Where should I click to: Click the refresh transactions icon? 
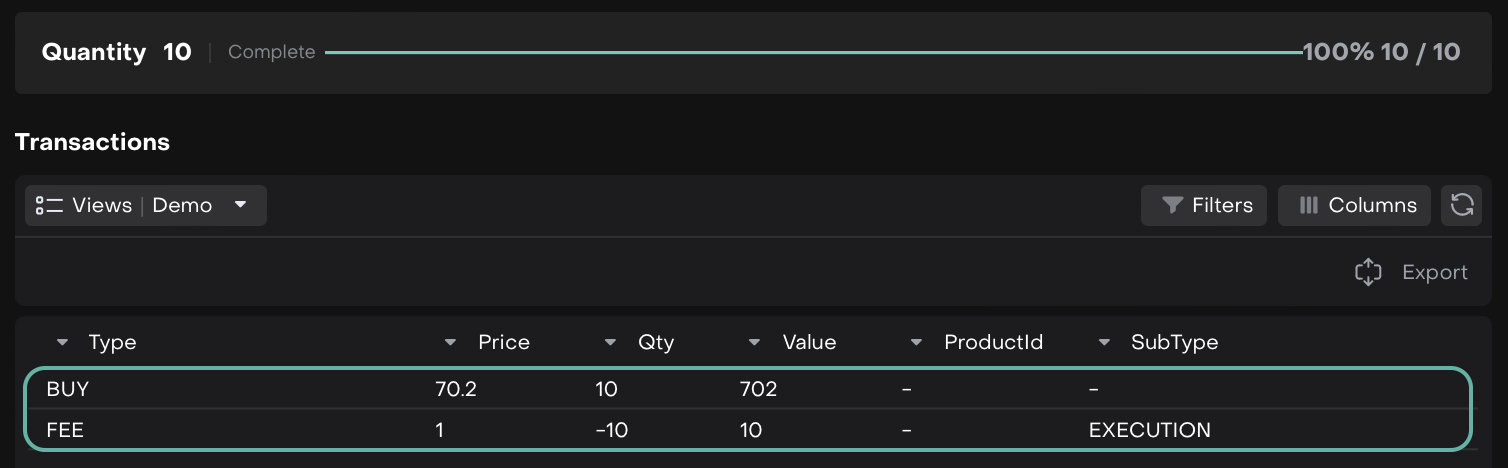point(1462,205)
